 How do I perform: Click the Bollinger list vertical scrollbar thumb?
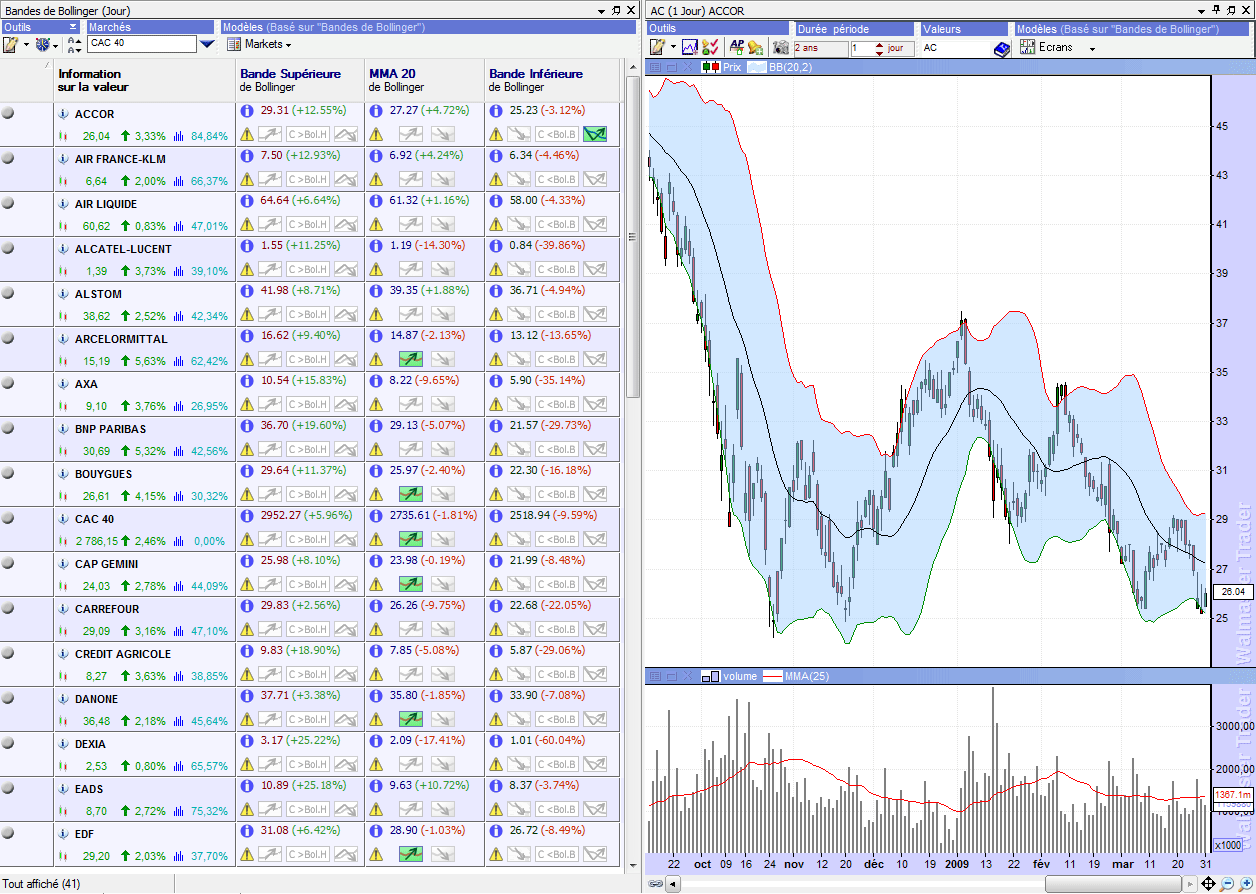(x=632, y=237)
